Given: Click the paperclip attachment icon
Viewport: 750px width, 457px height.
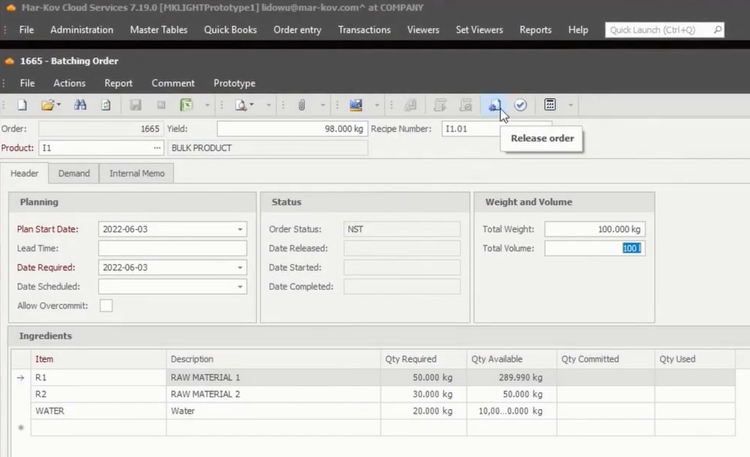Looking at the screenshot, I should tap(300, 105).
